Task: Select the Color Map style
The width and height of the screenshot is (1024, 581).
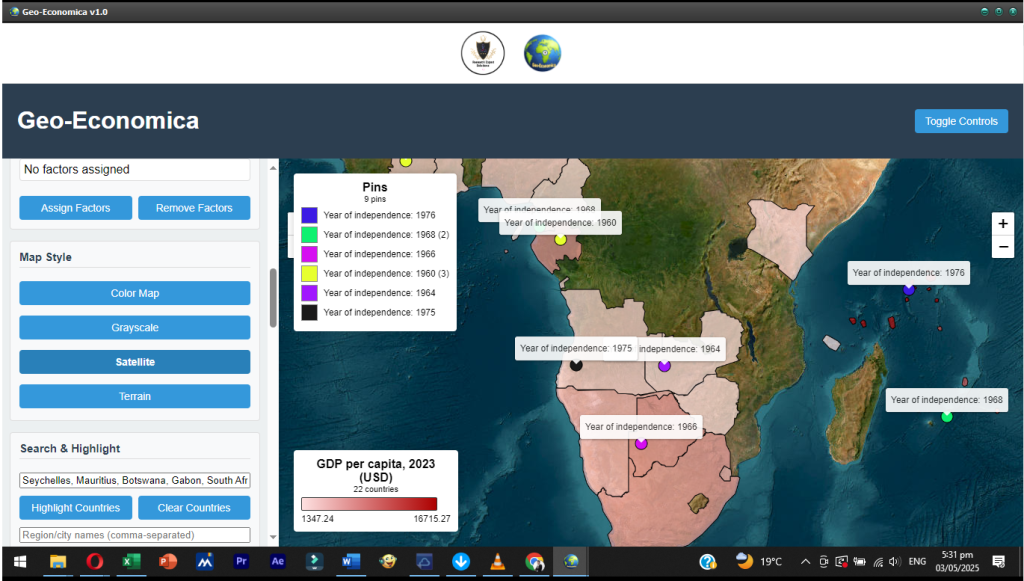Action: [x=135, y=293]
